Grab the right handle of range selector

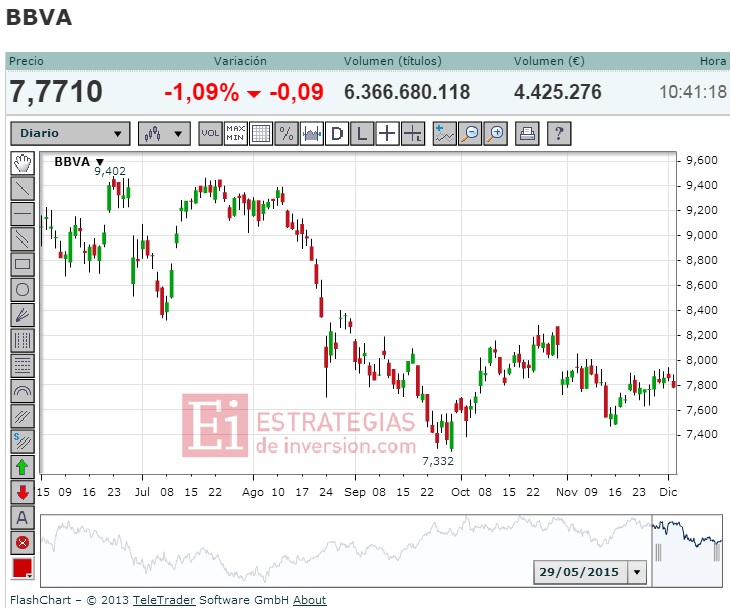tap(717, 552)
